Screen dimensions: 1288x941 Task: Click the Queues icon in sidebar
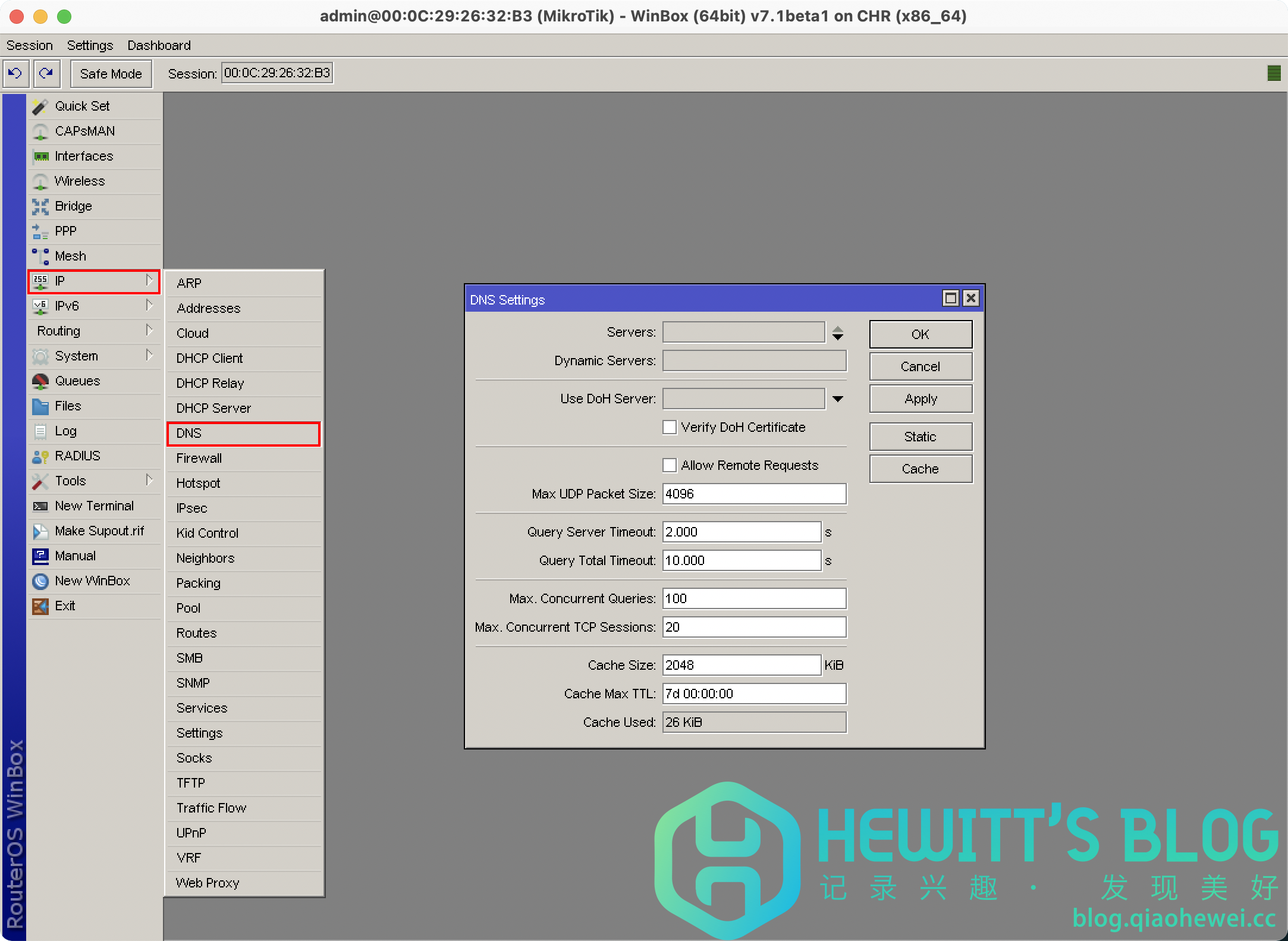point(40,381)
